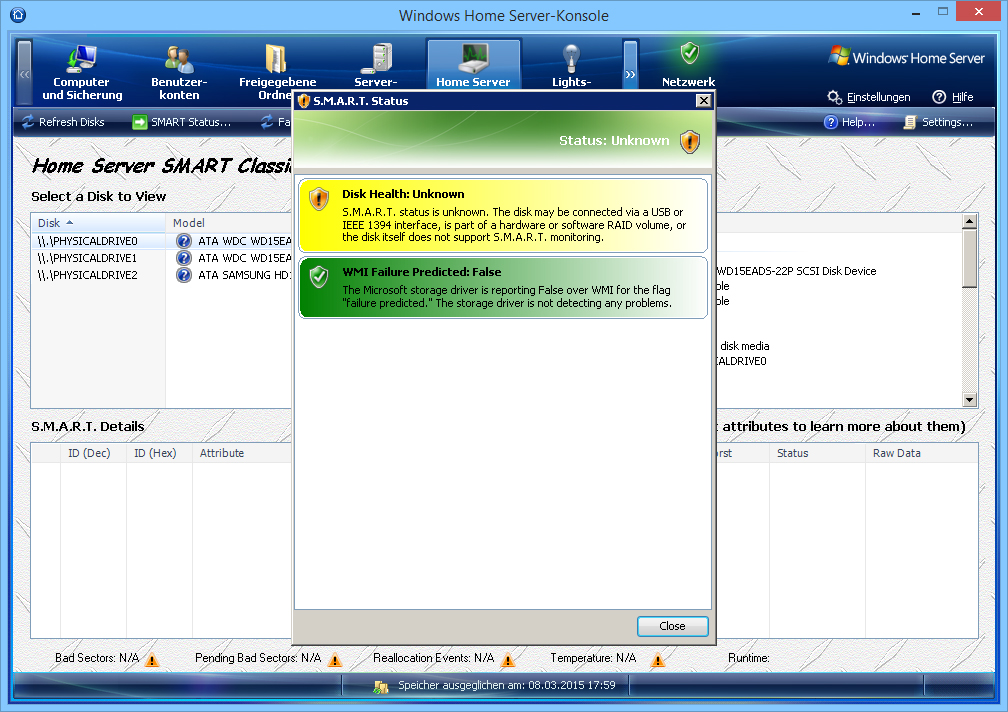Click the question icon for the Samsung disk
This screenshot has height=712, width=1008.
(184, 275)
